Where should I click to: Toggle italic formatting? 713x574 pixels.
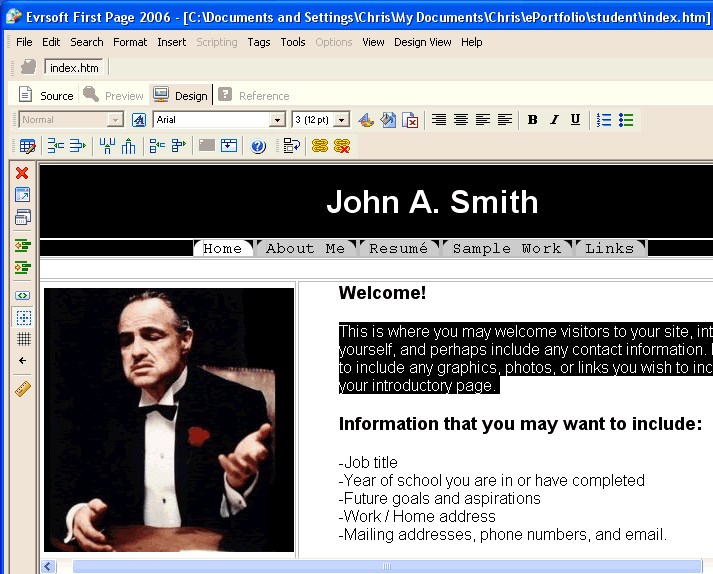pos(554,120)
